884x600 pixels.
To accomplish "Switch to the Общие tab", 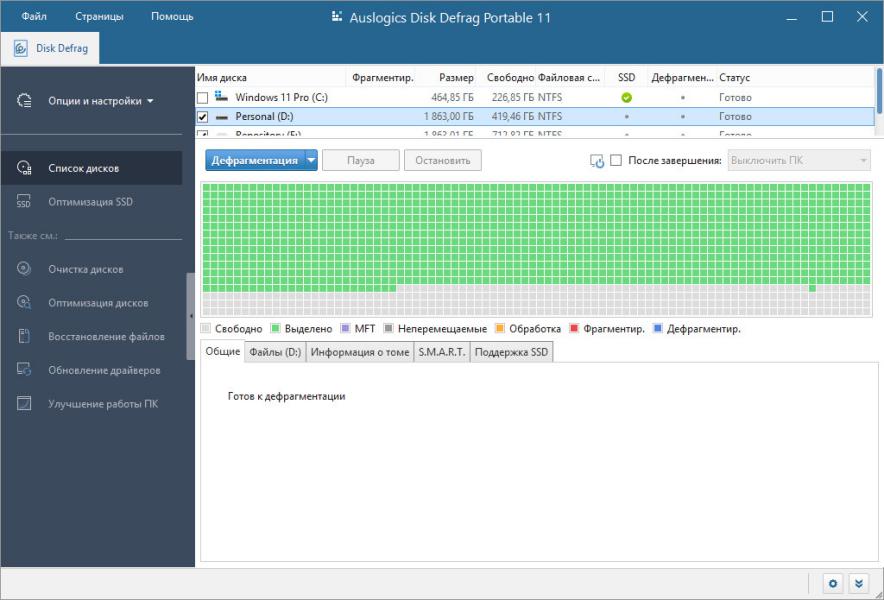I will [223, 351].
